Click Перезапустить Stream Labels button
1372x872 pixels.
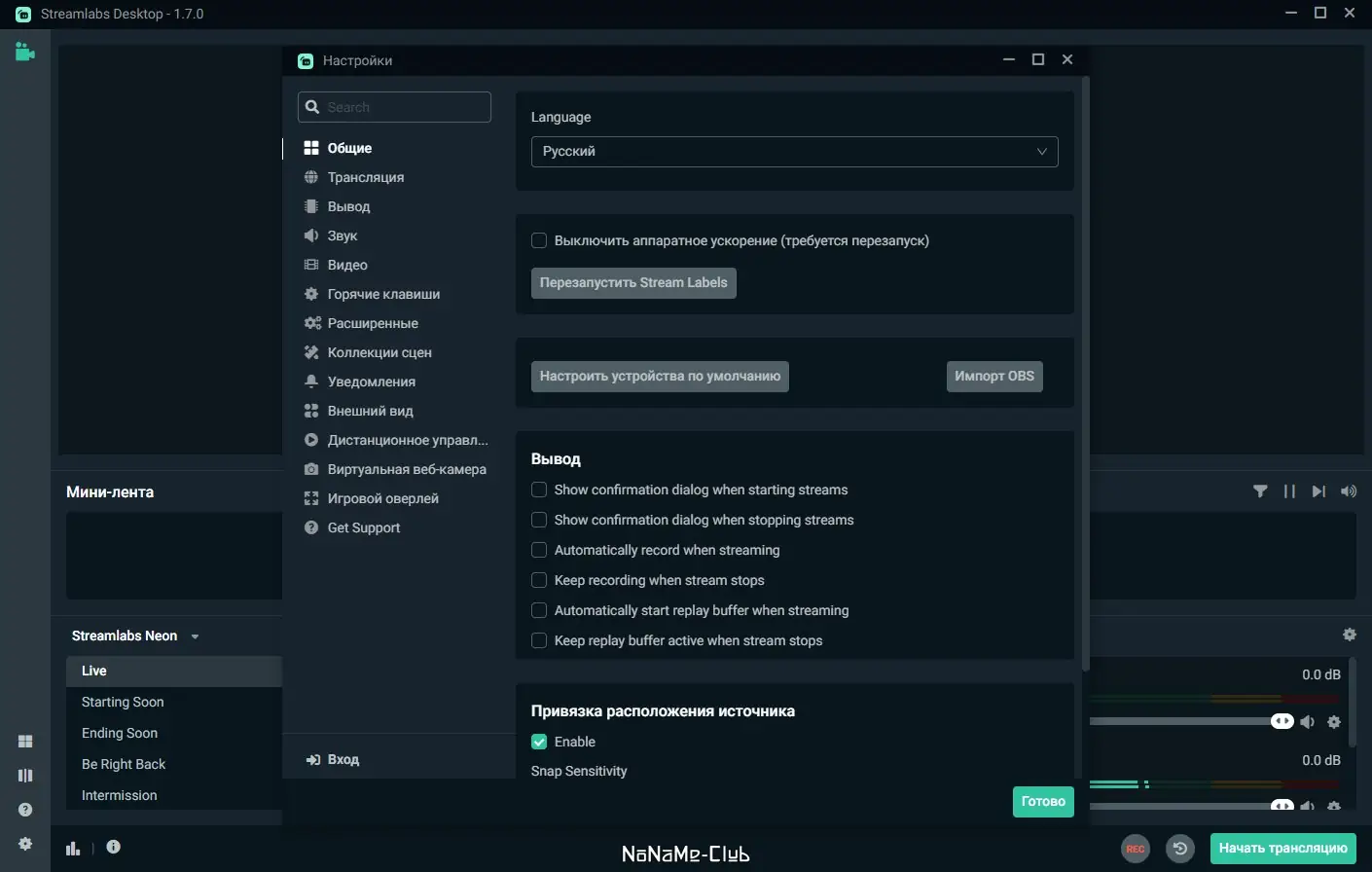click(x=633, y=283)
